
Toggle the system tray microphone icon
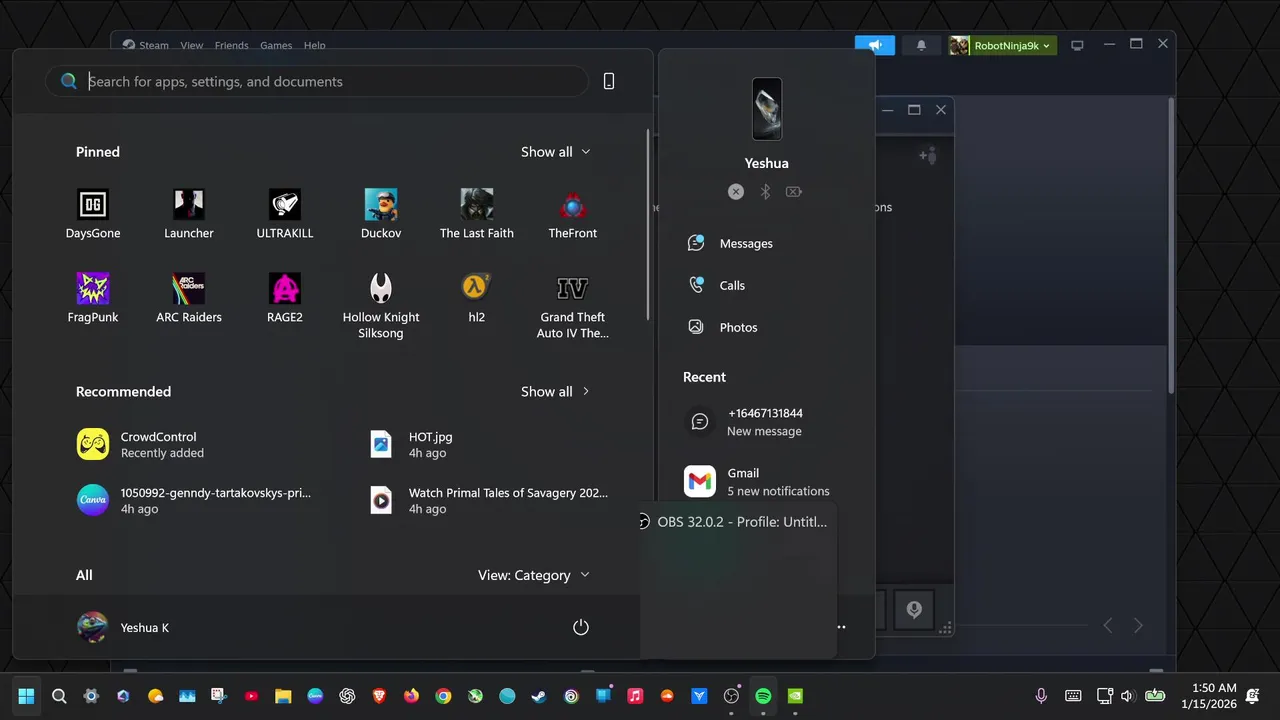click(1041, 696)
